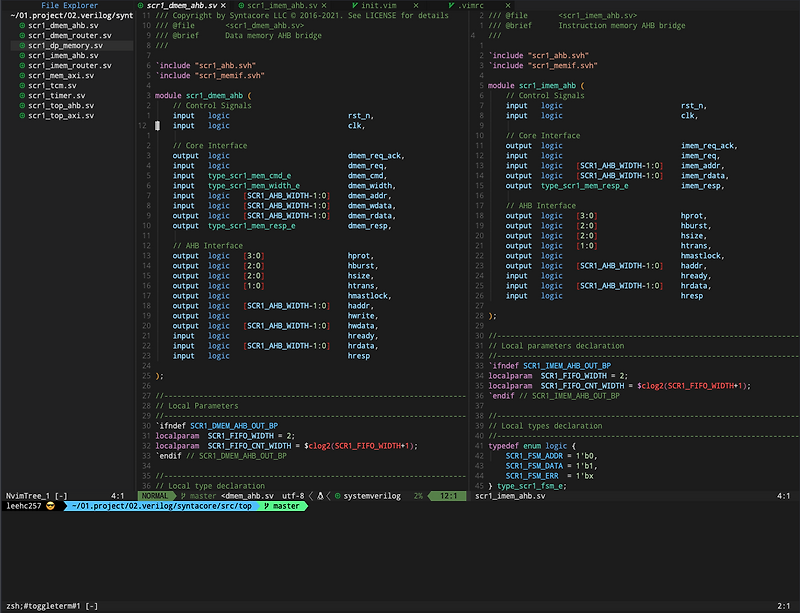The width and height of the screenshot is (800, 613).
Task: Close the scr1_dmem_ahb.sv tab
Action: tap(222, 5)
